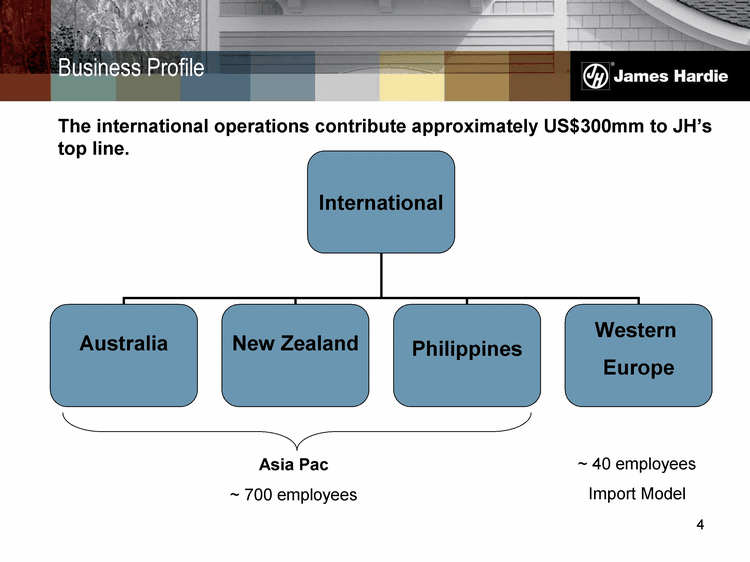Click the US$300mm headline sentence

click(x=385, y=137)
